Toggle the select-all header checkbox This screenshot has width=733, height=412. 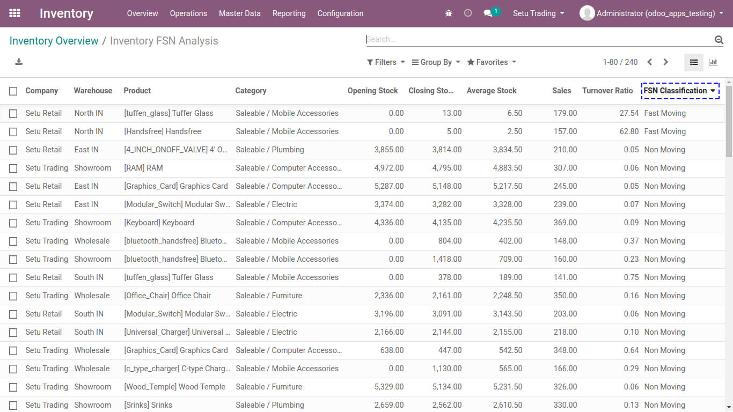point(13,91)
